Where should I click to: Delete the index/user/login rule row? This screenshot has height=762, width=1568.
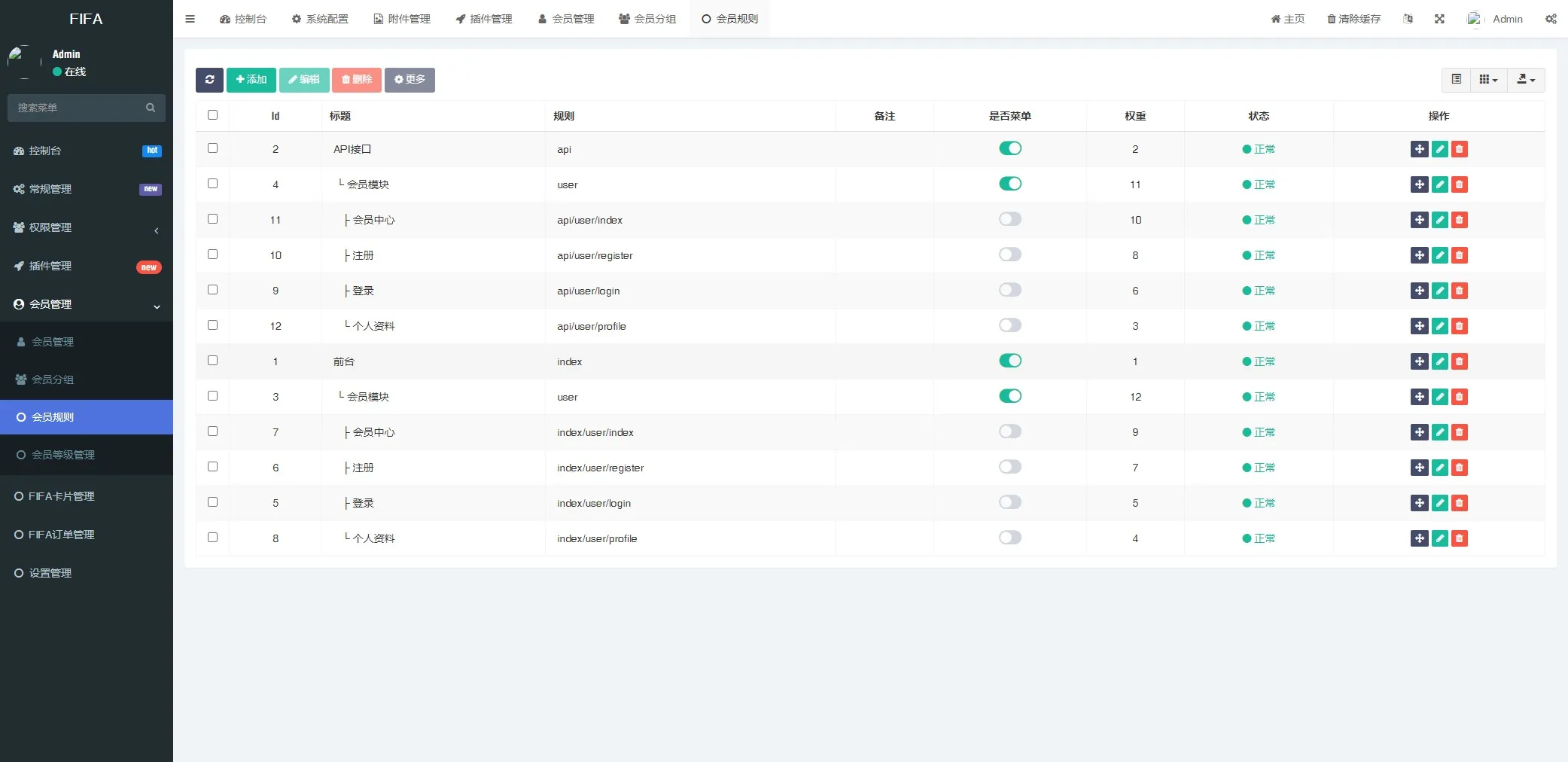(x=1459, y=503)
